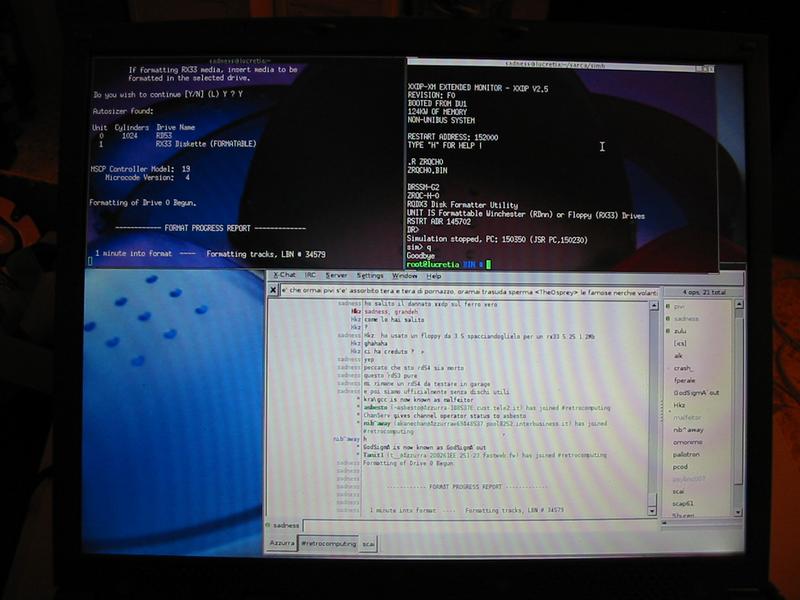Click the channel topic text field
800x600 pixels.
click(x=469, y=292)
